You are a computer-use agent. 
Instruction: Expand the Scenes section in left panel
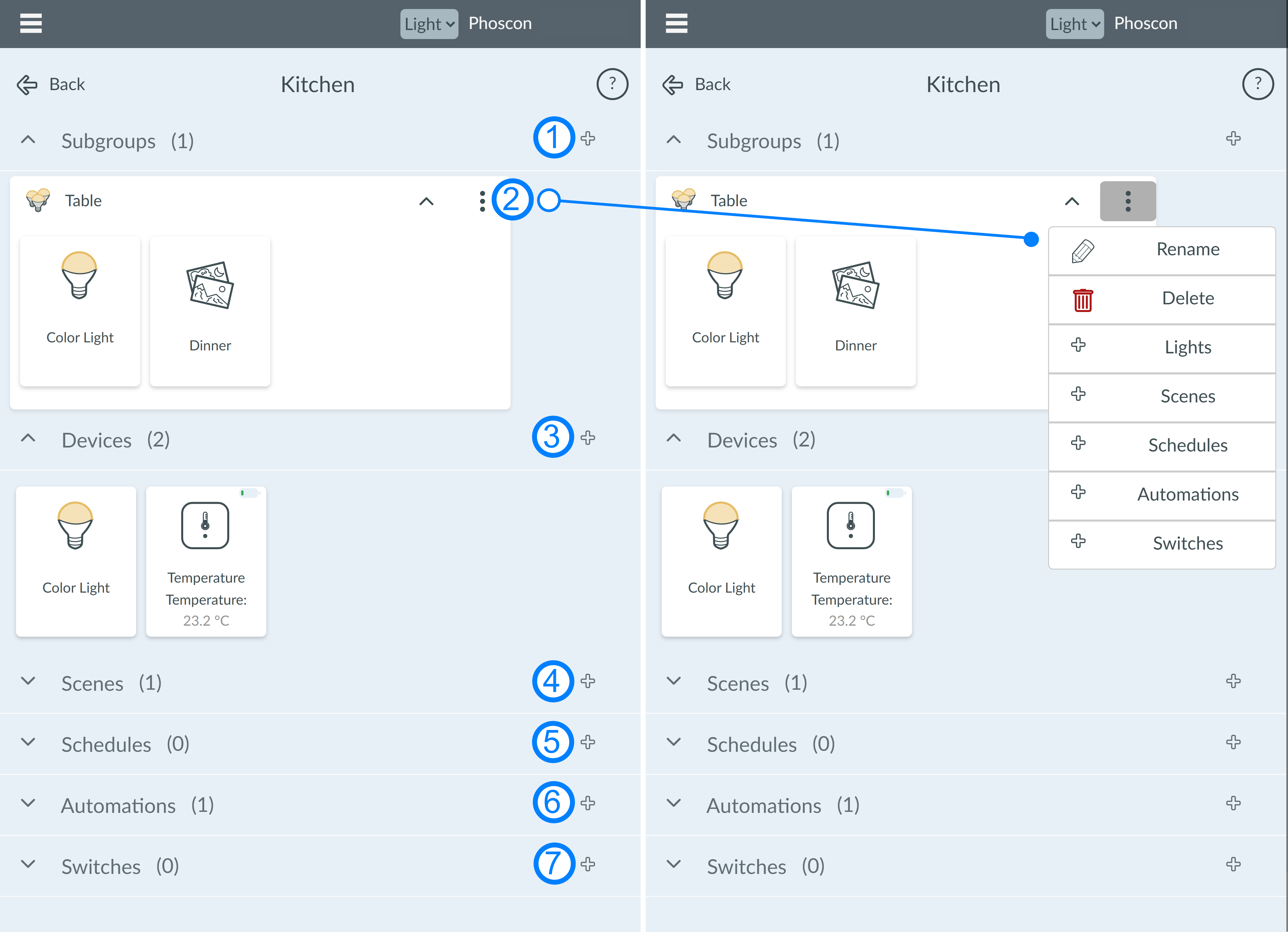pos(28,681)
